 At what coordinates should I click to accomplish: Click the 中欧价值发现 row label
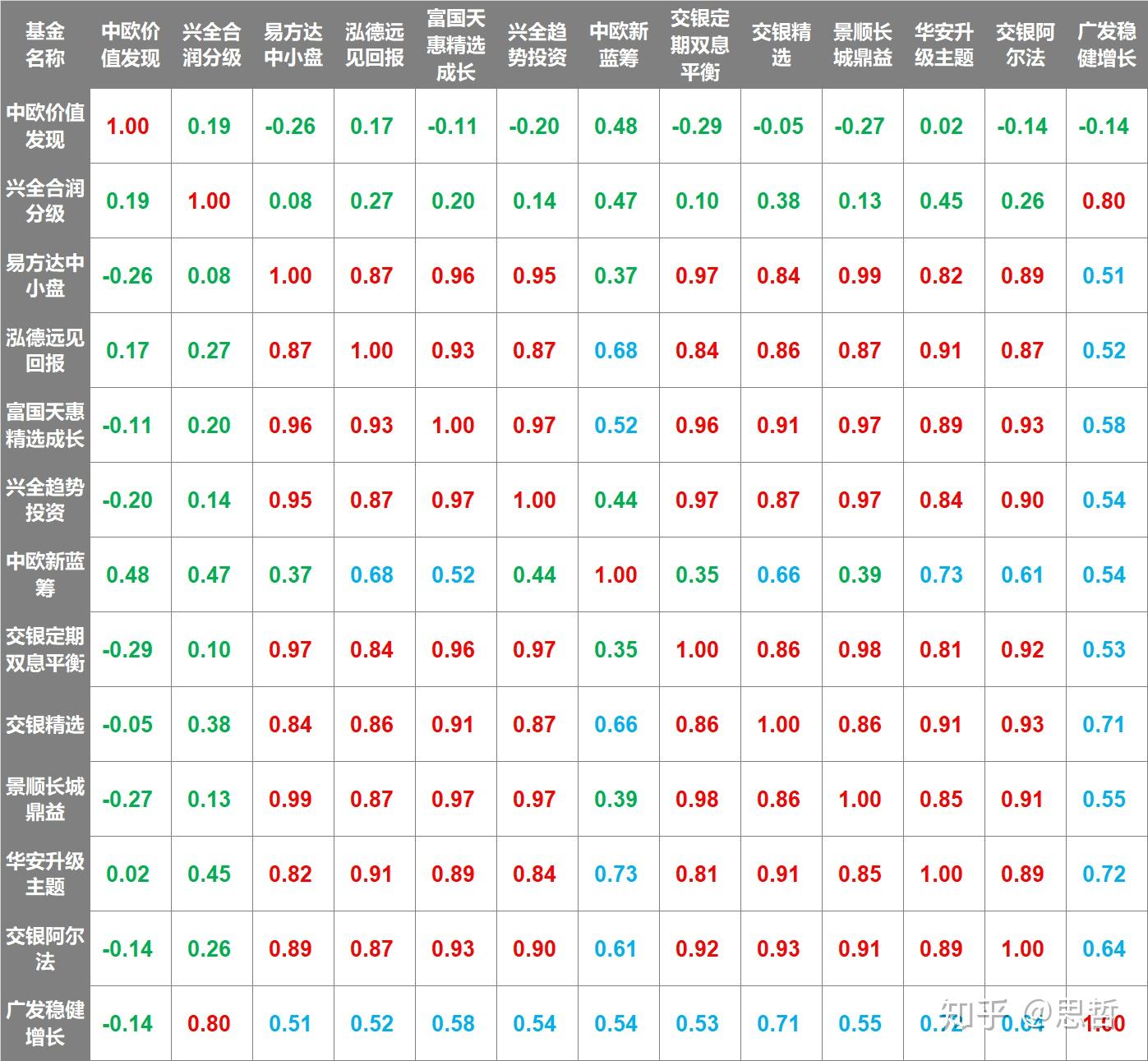click(44, 126)
